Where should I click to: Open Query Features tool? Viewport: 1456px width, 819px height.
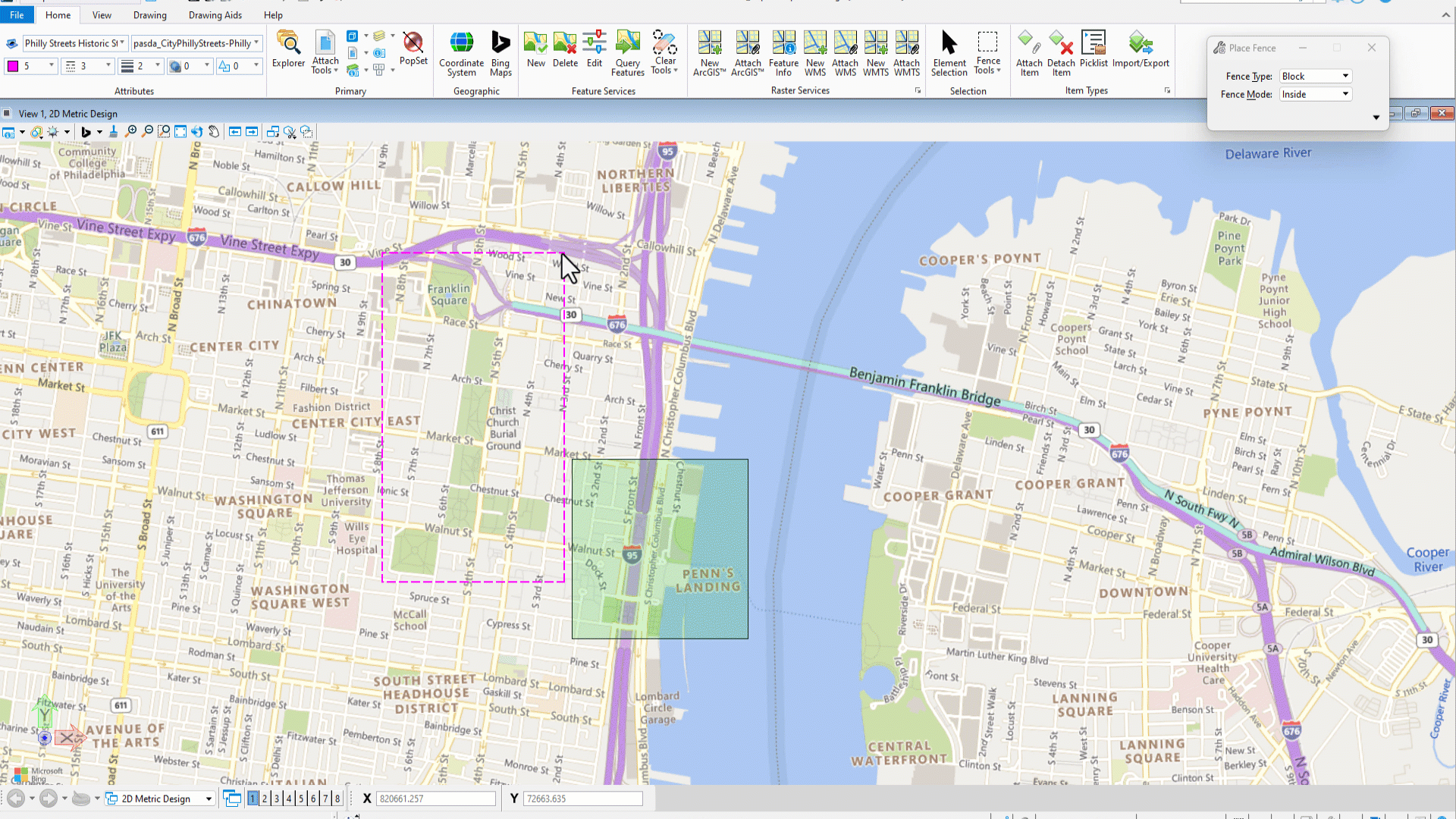pyautogui.click(x=628, y=54)
